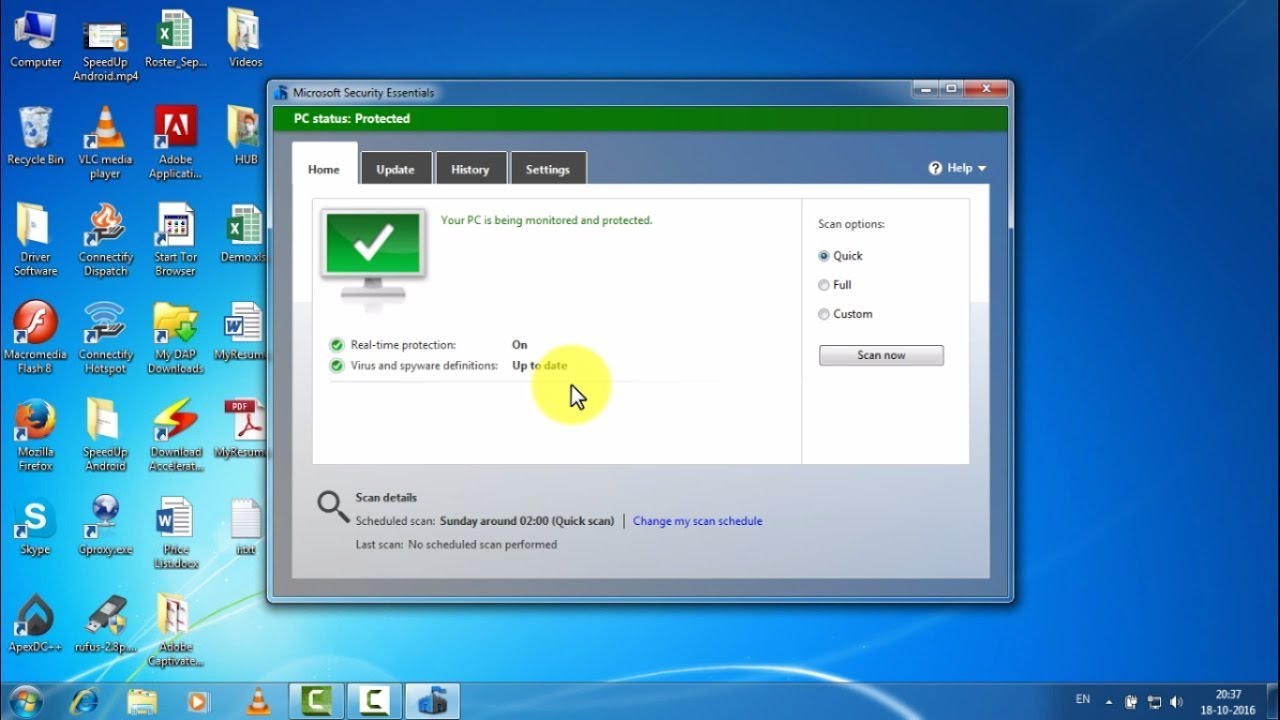Screen dimensions: 1280x720
Task: Expand the Help dropdown arrow
Action: [982, 169]
